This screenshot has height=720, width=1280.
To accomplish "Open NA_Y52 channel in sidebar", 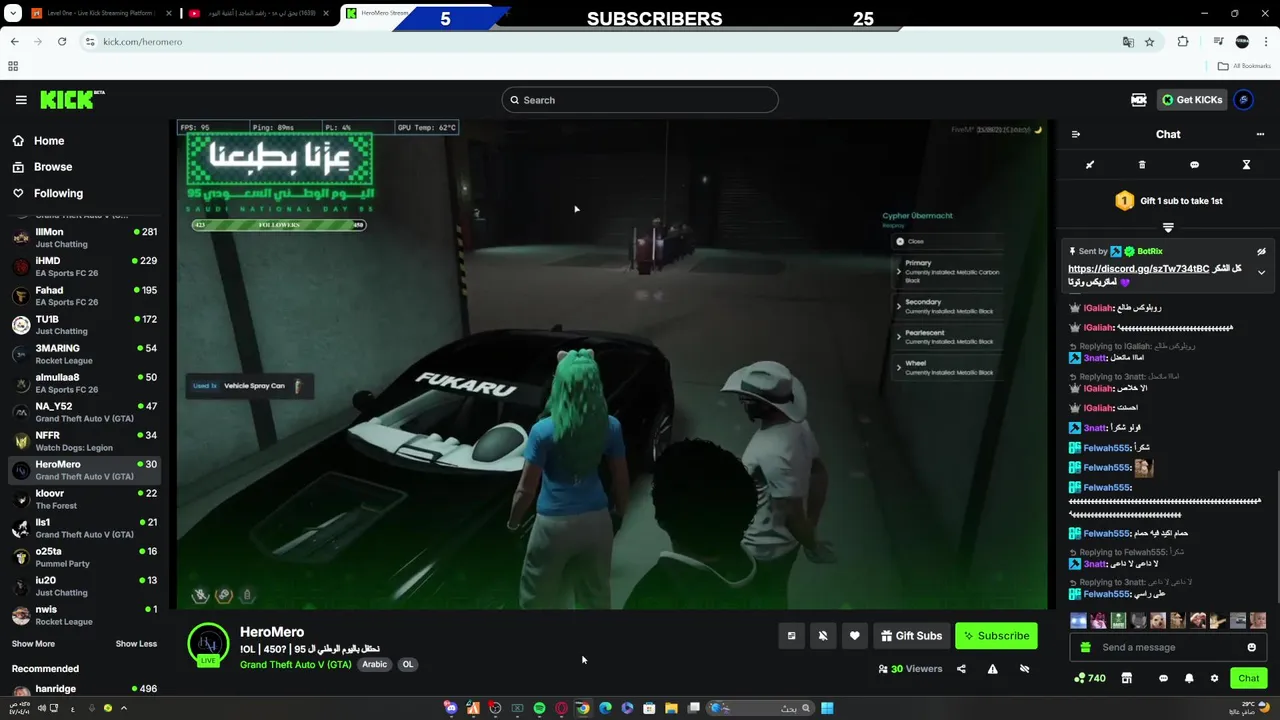I will 84,412.
